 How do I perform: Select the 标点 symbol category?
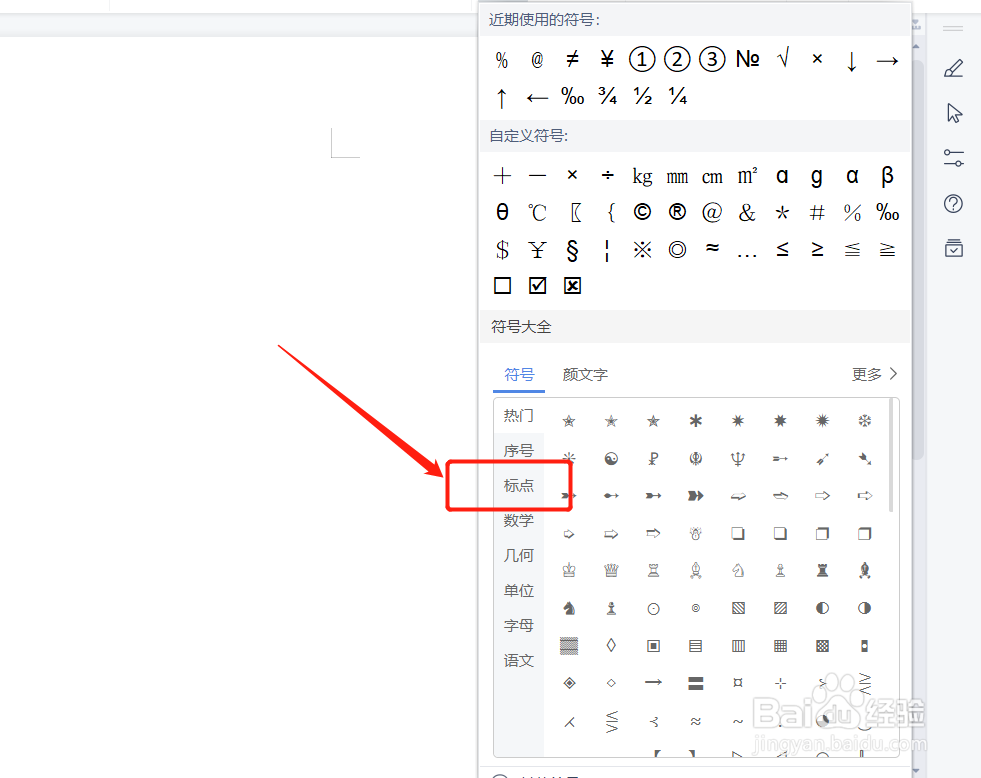tap(519, 485)
